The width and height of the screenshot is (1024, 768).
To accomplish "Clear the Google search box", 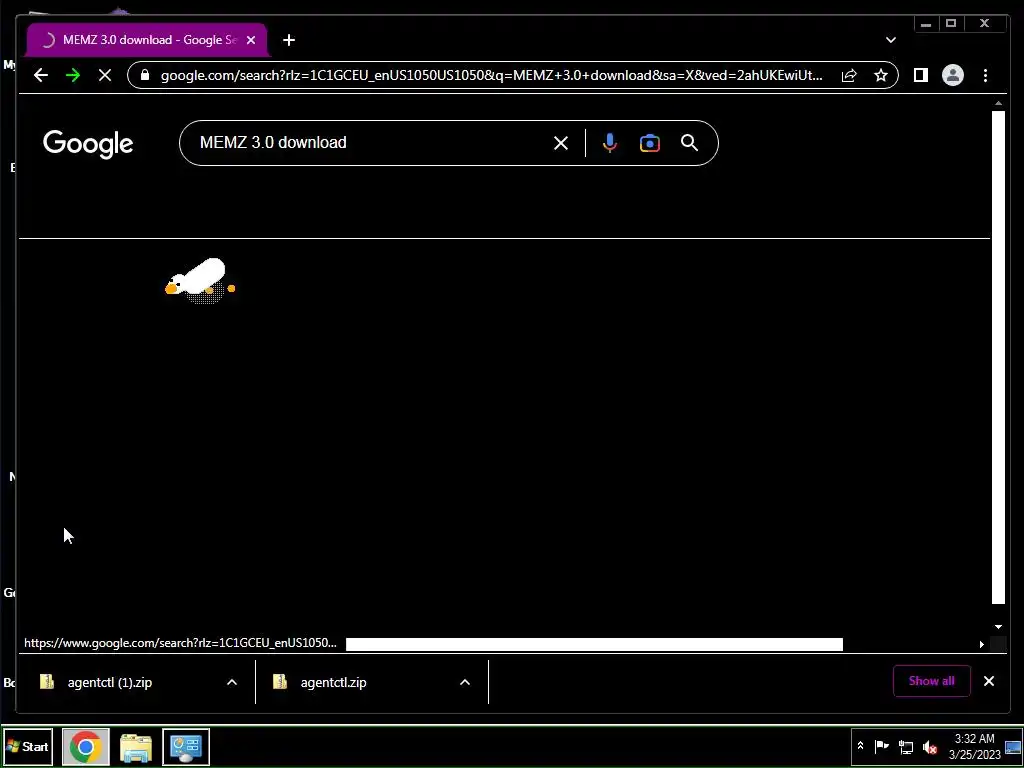I will pyautogui.click(x=561, y=143).
